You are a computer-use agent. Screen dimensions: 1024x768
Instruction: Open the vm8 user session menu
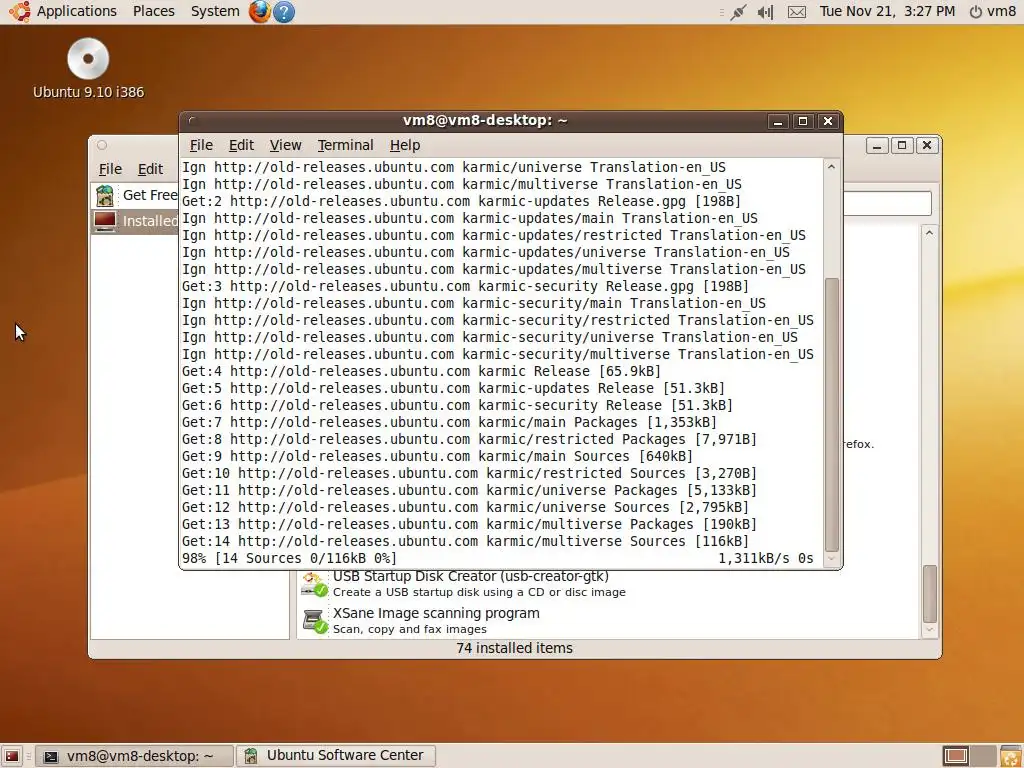1001,11
